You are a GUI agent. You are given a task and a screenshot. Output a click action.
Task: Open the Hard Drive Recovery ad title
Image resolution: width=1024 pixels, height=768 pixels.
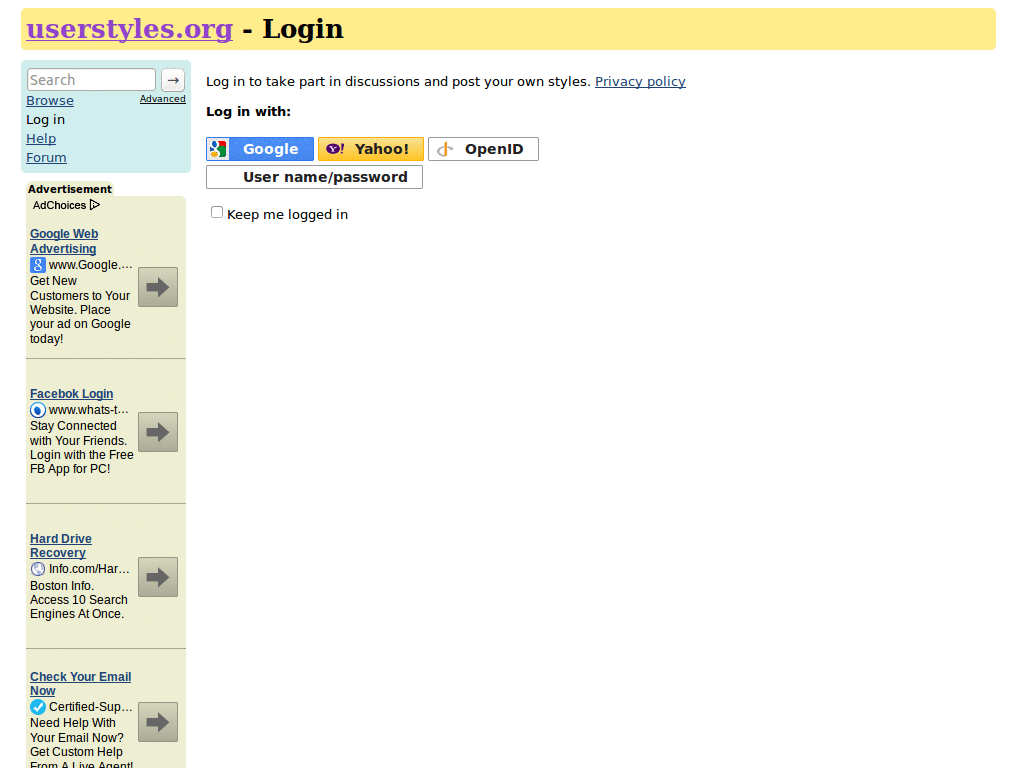(61, 545)
